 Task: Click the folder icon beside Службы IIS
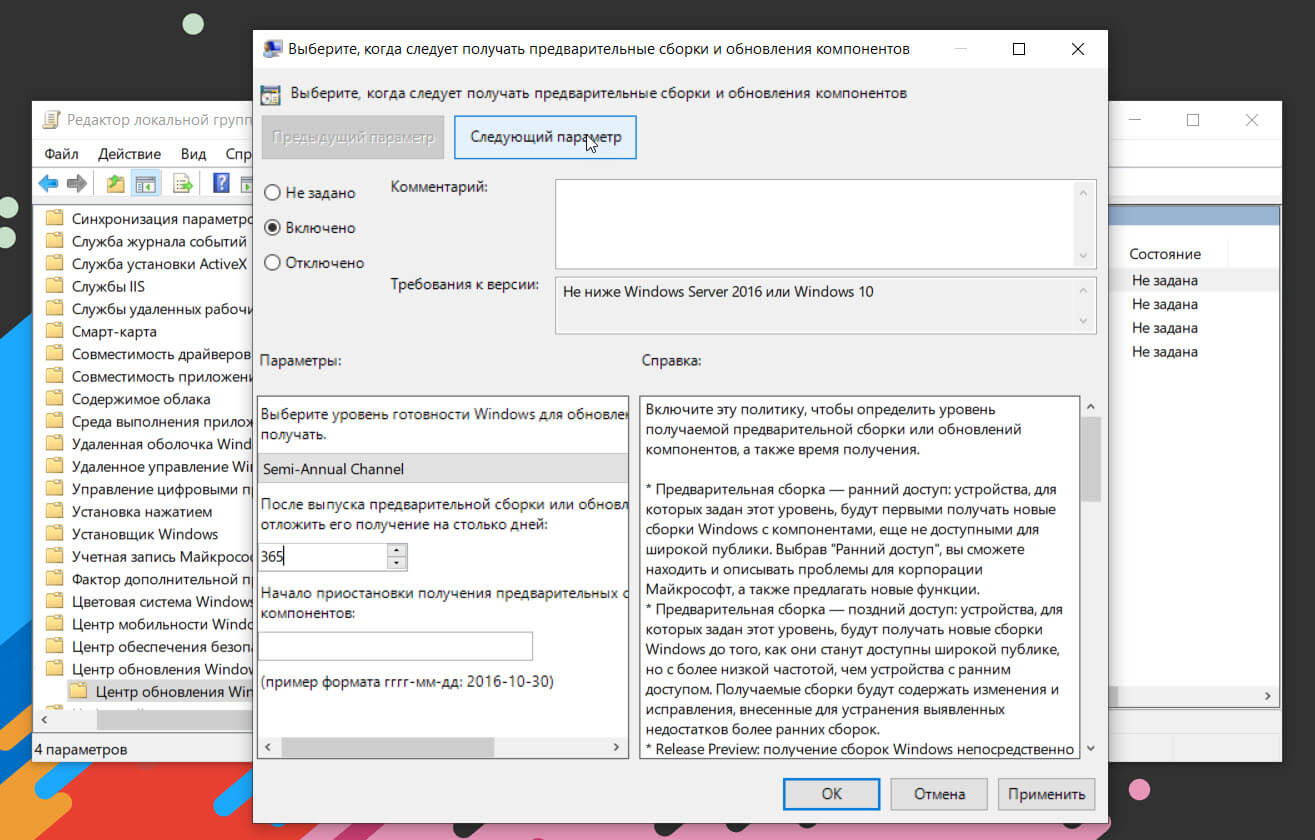point(55,286)
